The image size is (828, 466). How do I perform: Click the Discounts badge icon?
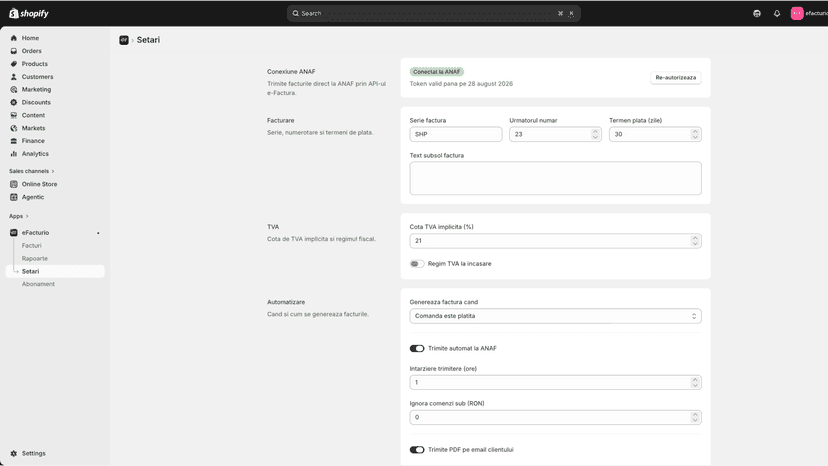click(14, 102)
